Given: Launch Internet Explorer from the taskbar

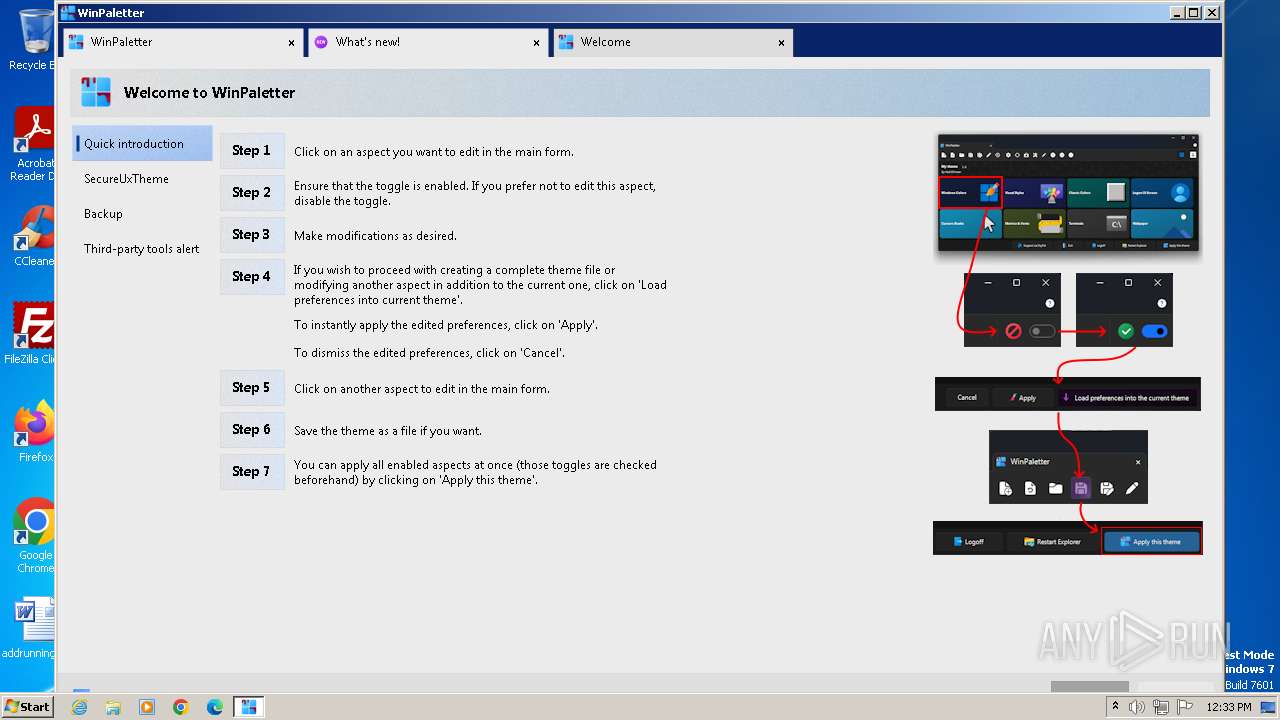Looking at the screenshot, I should coord(80,707).
